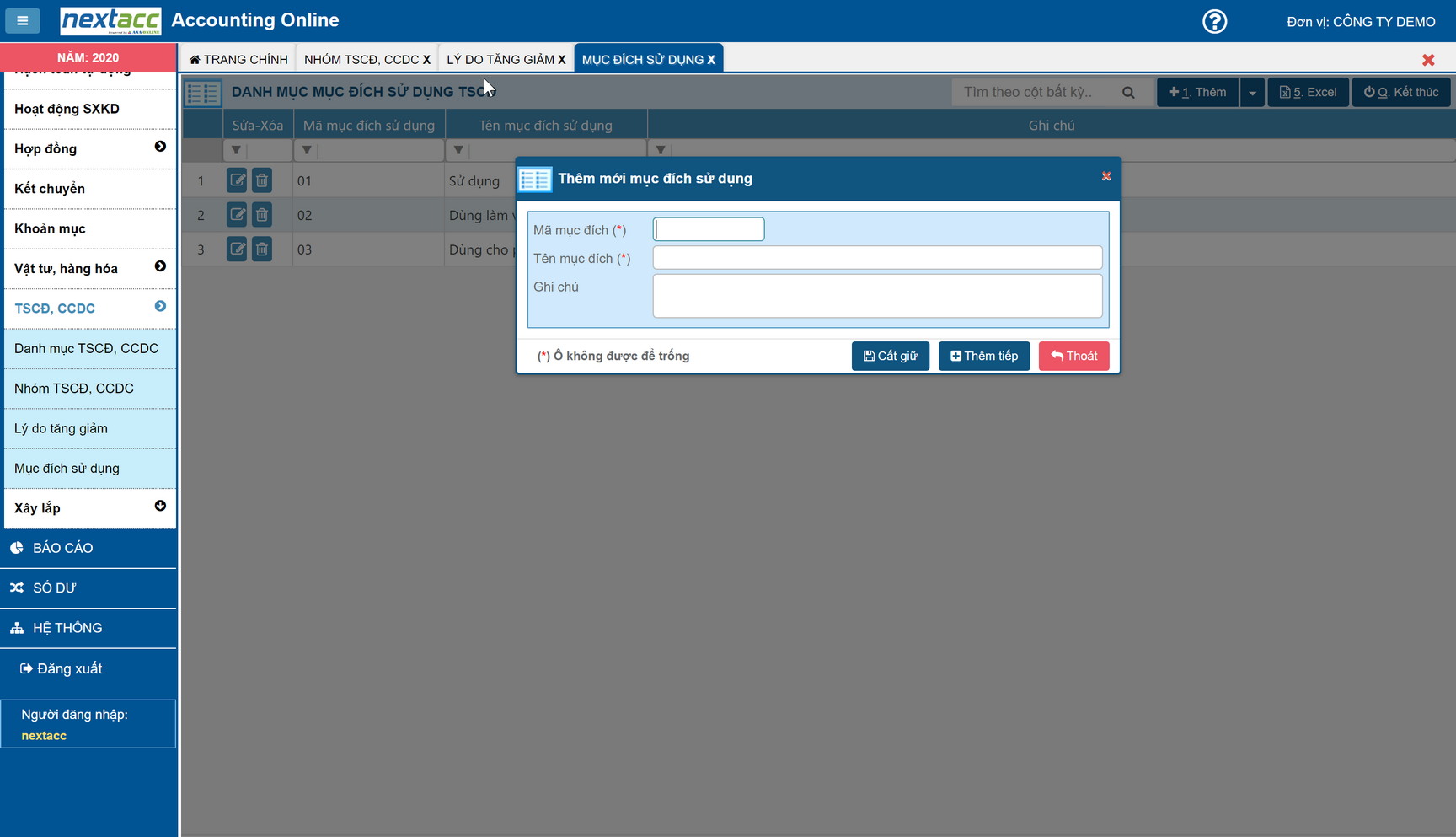Open the help question mark icon

pos(1214,21)
